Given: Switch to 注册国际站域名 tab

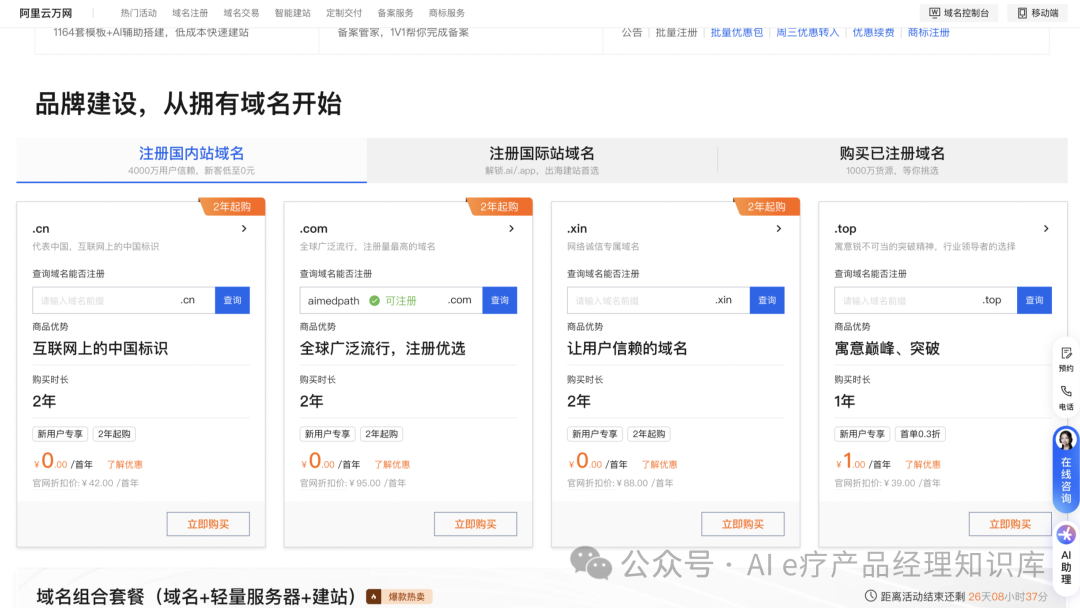Looking at the screenshot, I should pyautogui.click(x=542, y=160).
